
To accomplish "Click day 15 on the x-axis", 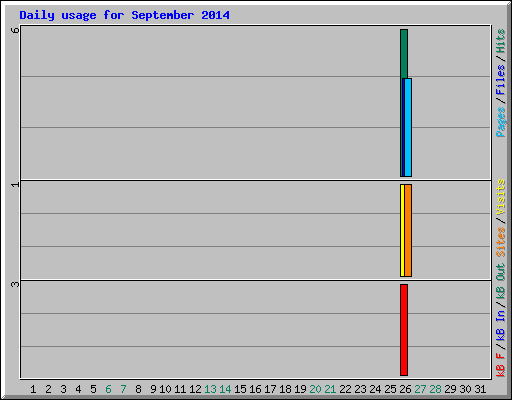I will coord(240,389).
